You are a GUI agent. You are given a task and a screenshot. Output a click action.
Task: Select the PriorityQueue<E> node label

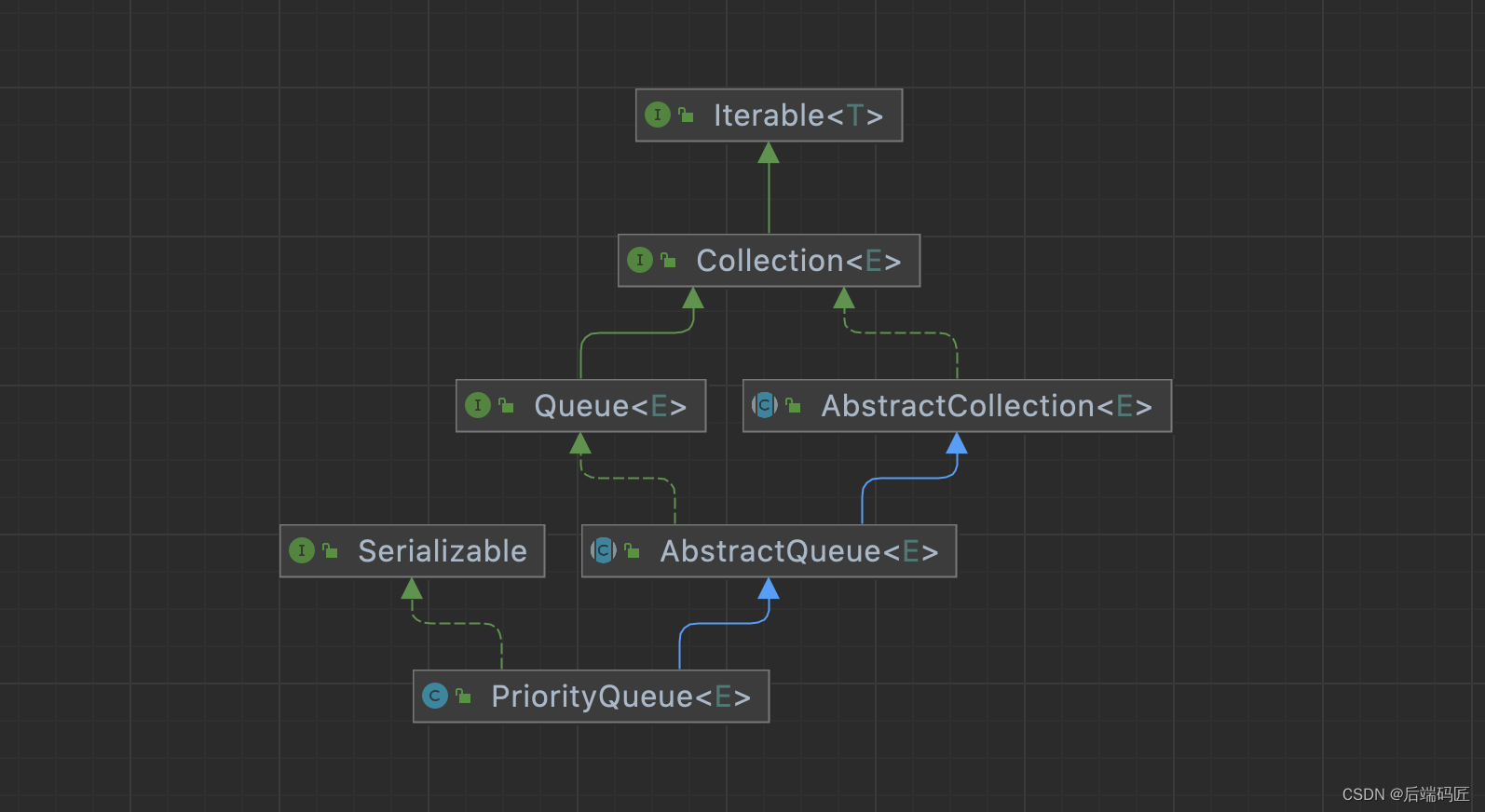pos(620,697)
